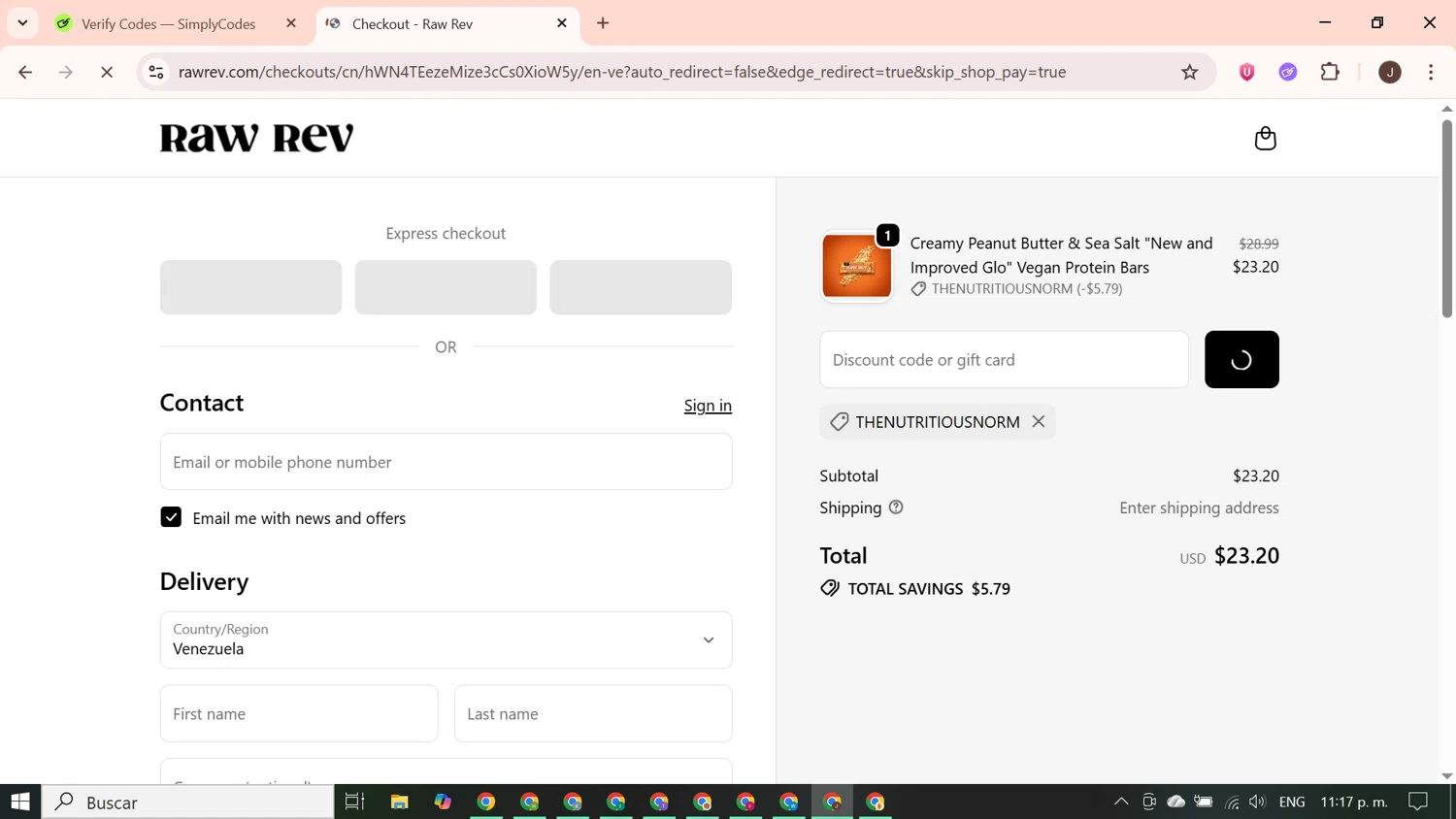Viewport: 1456px width, 819px height.
Task: Open the Chrome three-dot menu
Action: click(1431, 72)
